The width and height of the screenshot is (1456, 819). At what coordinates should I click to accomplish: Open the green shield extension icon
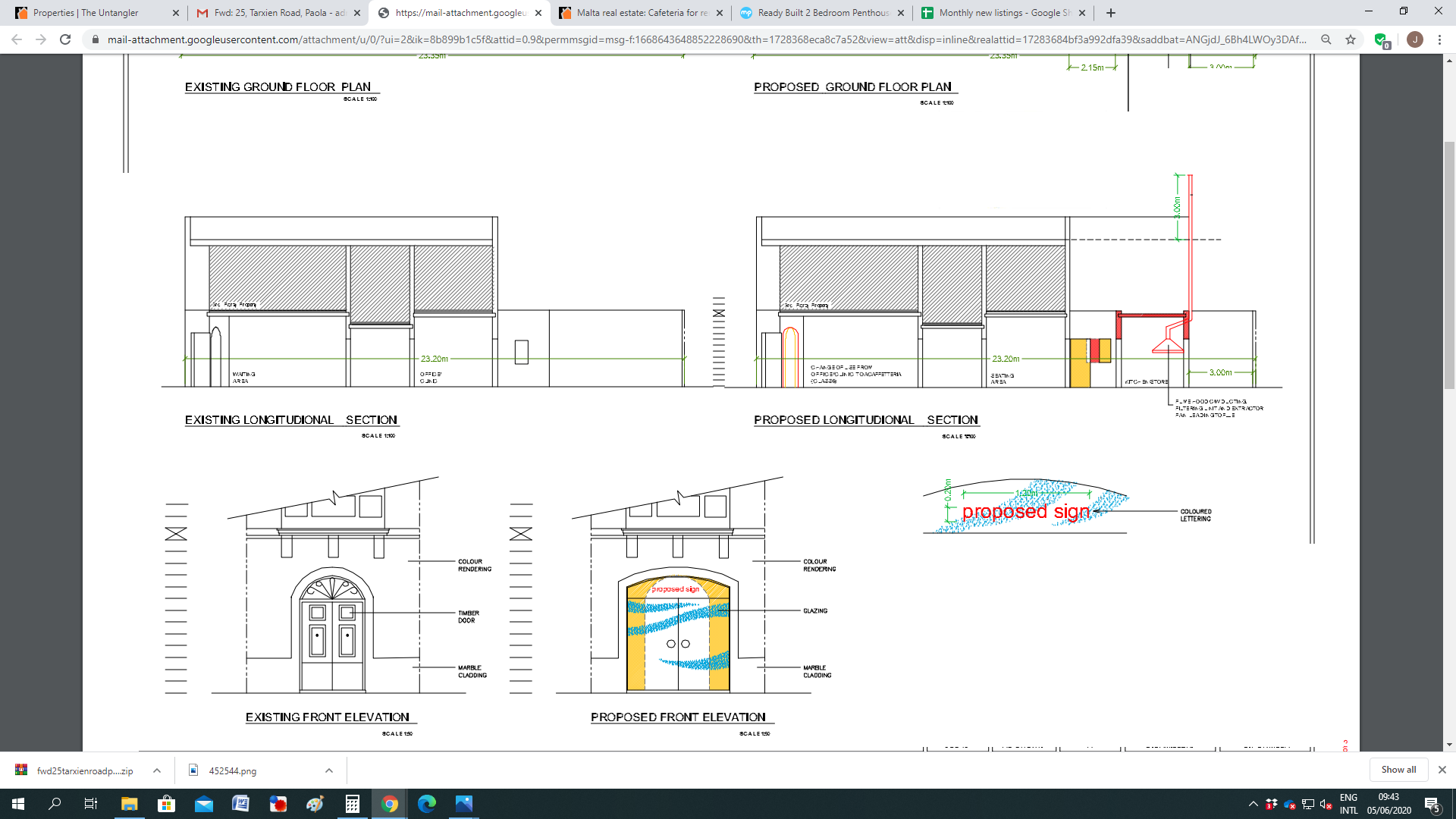pyautogui.click(x=1380, y=40)
